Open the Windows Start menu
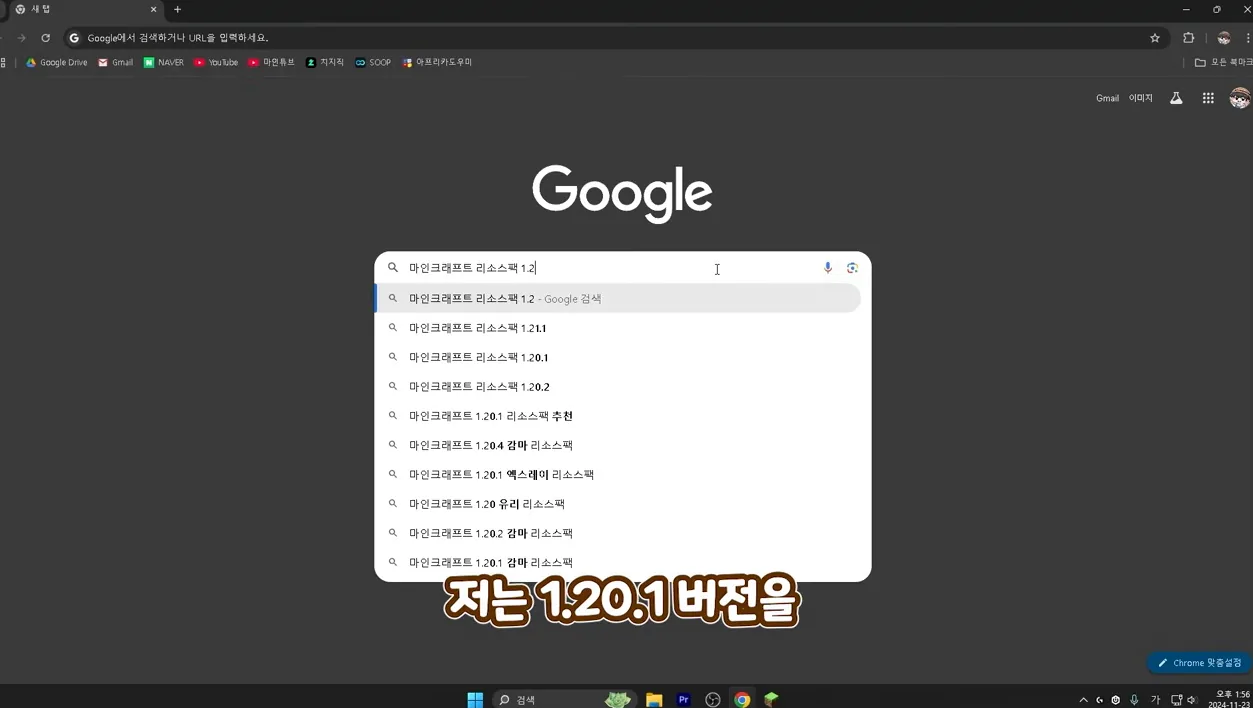 click(x=475, y=700)
